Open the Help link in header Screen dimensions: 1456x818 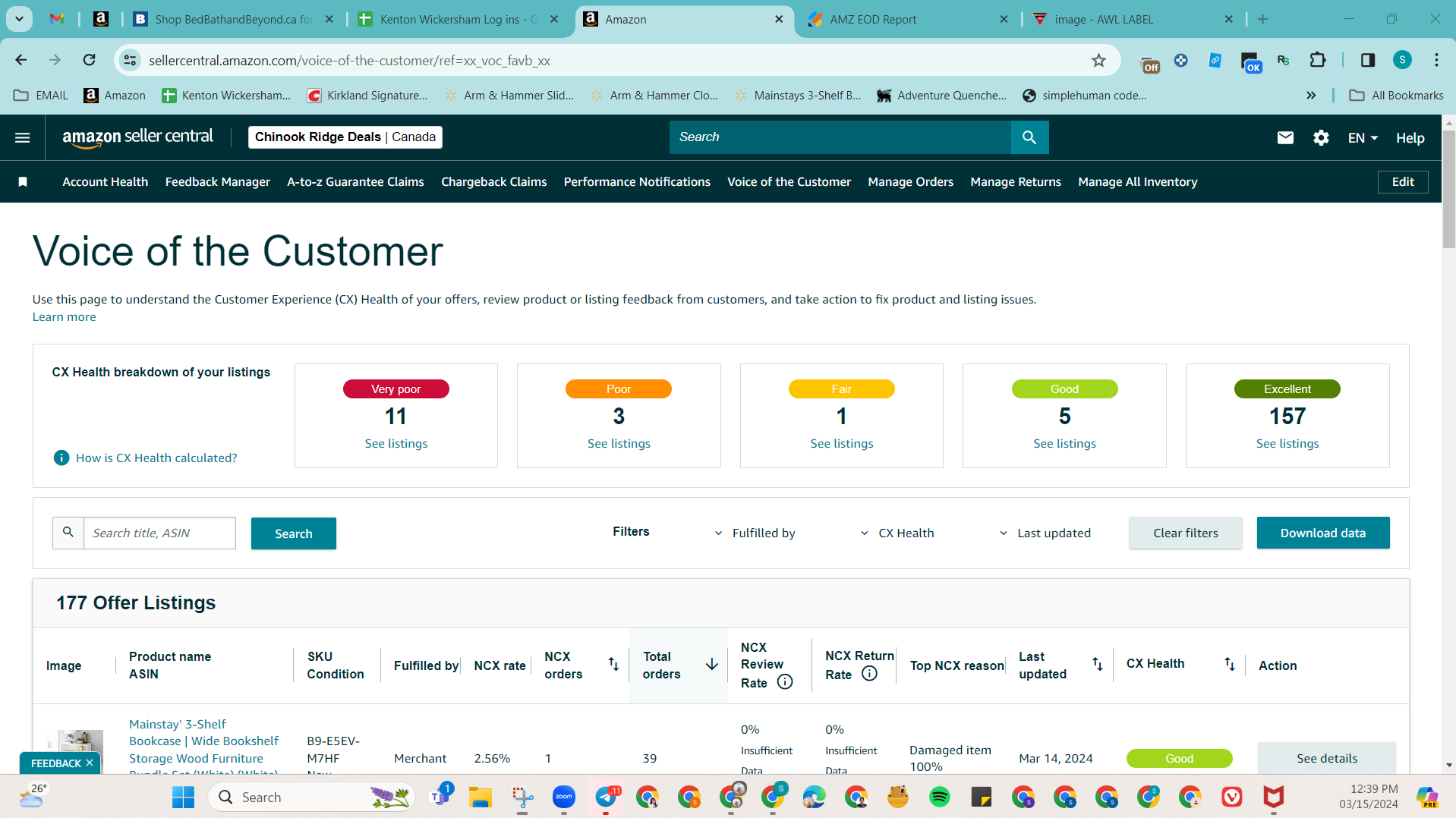click(1410, 138)
